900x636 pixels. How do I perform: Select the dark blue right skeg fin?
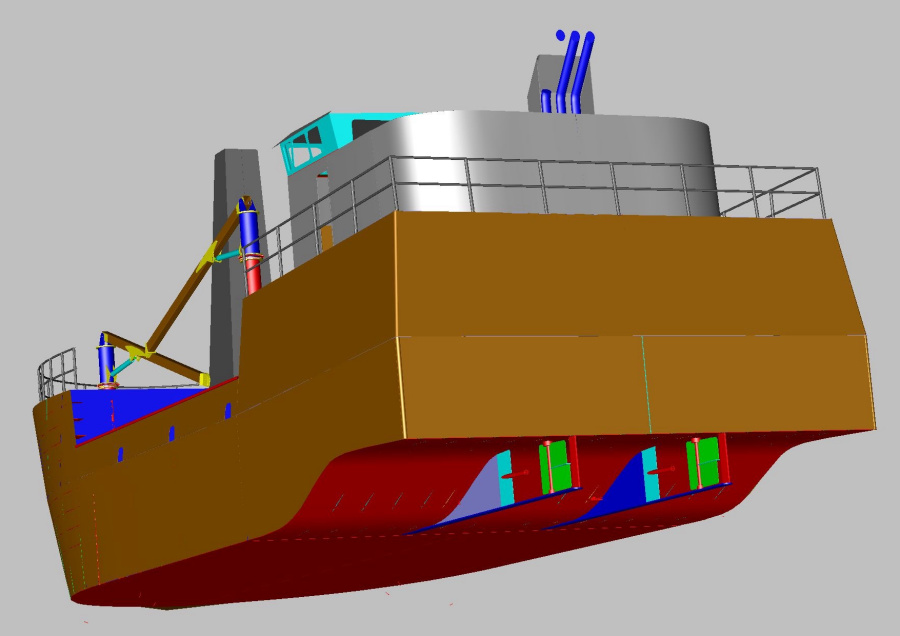pyautogui.click(x=620, y=492)
